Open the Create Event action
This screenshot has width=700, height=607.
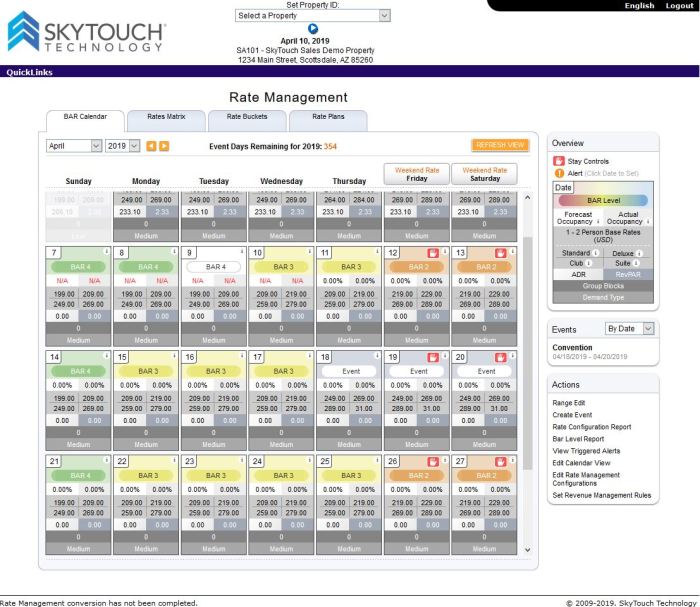(x=572, y=415)
